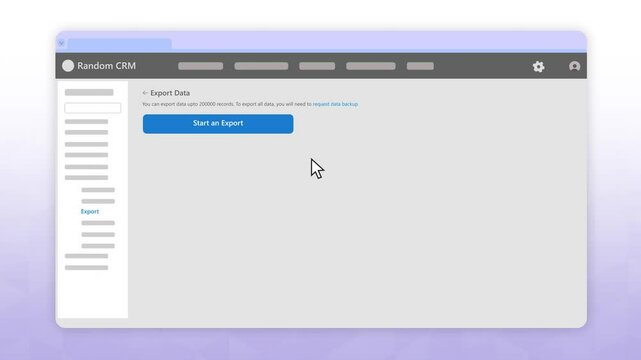Click the Start an Export button

coord(218,124)
